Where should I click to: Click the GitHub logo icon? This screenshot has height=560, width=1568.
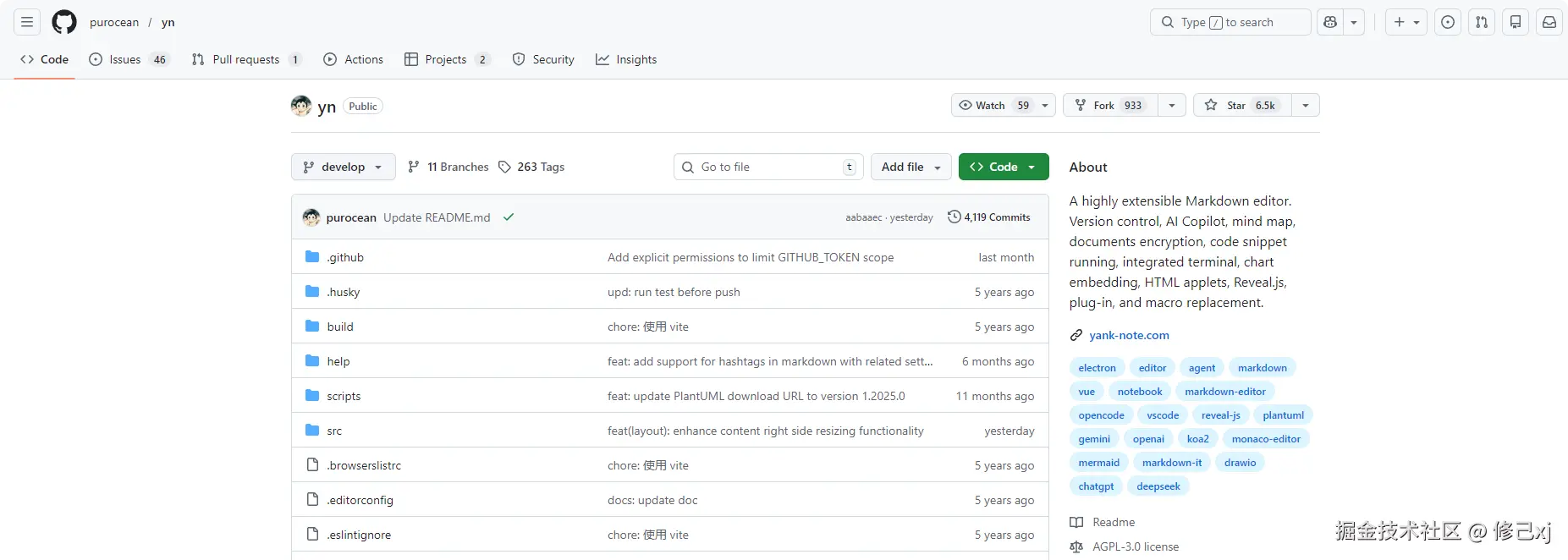(x=64, y=22)
